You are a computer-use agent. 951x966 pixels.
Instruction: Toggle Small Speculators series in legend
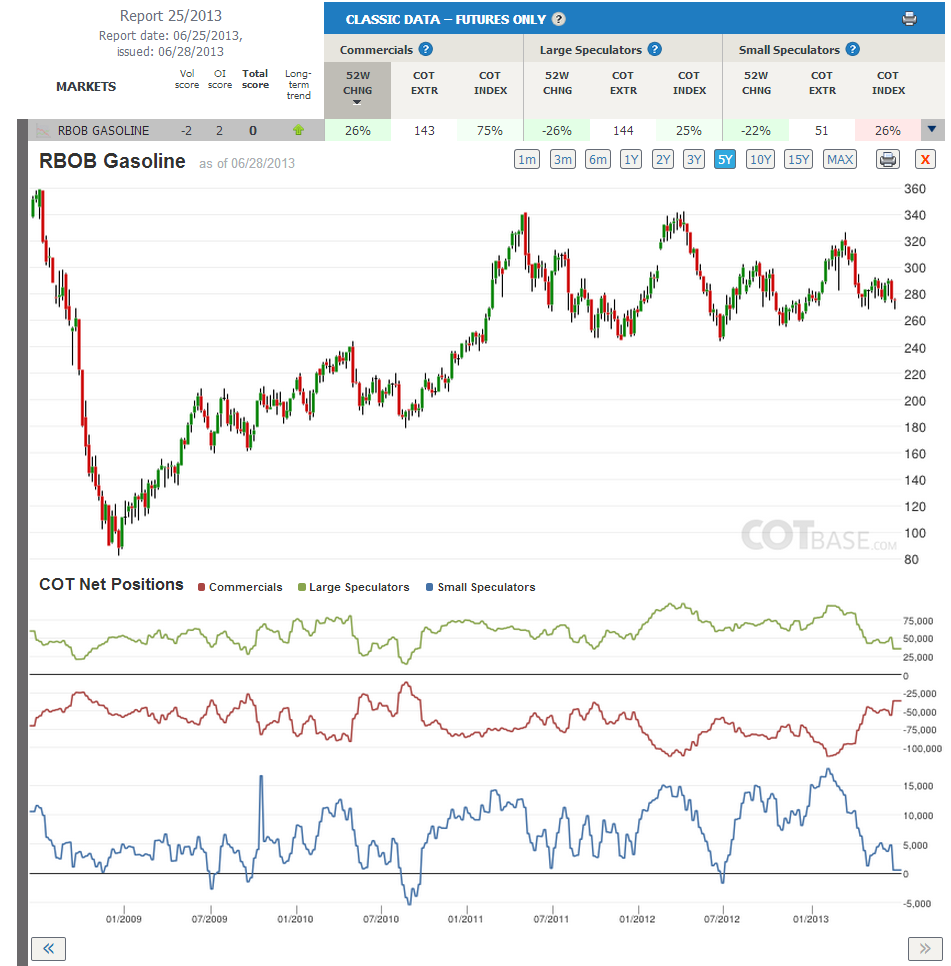click(480, 587)
